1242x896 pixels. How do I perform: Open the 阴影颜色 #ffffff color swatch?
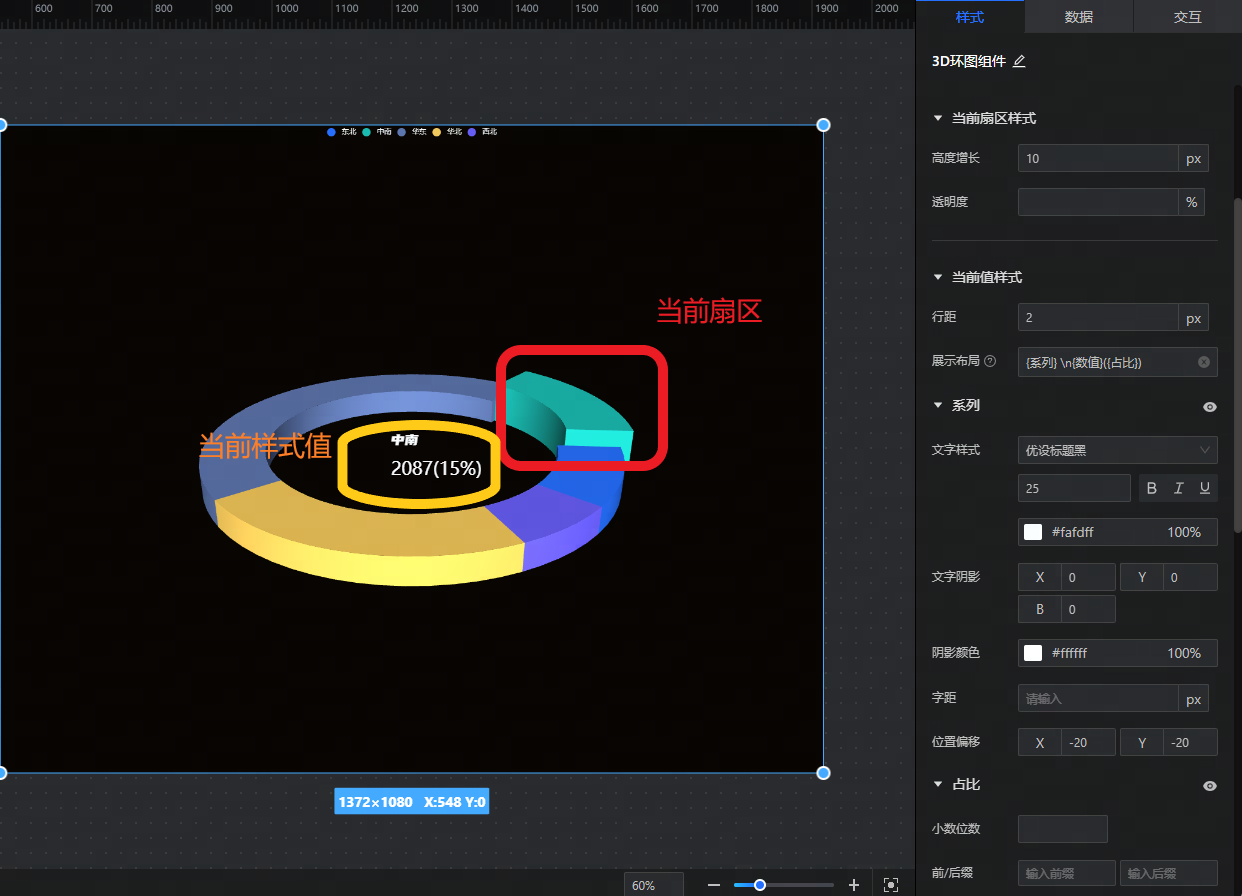point(1033,653)
